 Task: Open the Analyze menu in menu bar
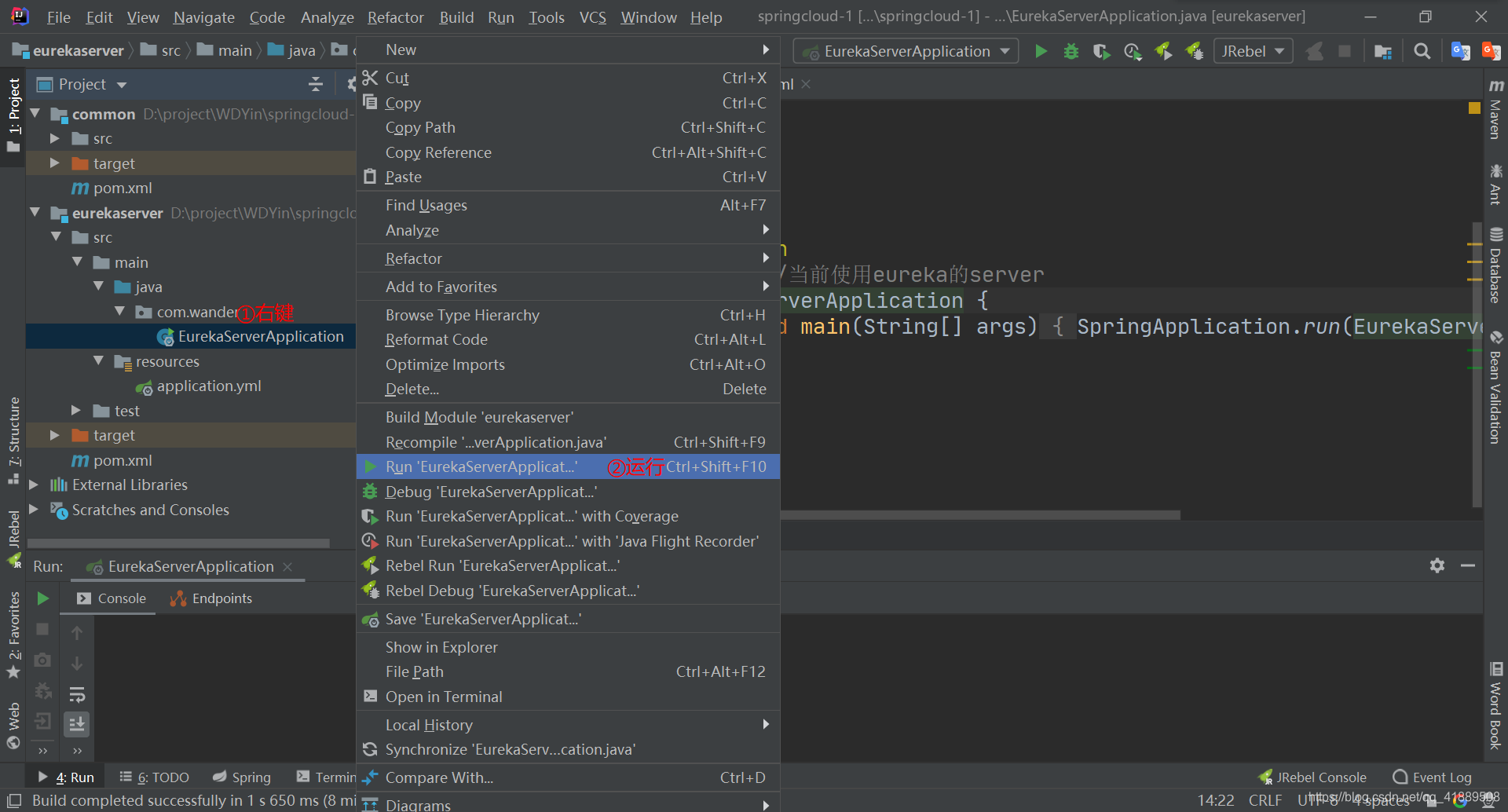[327, 17]
